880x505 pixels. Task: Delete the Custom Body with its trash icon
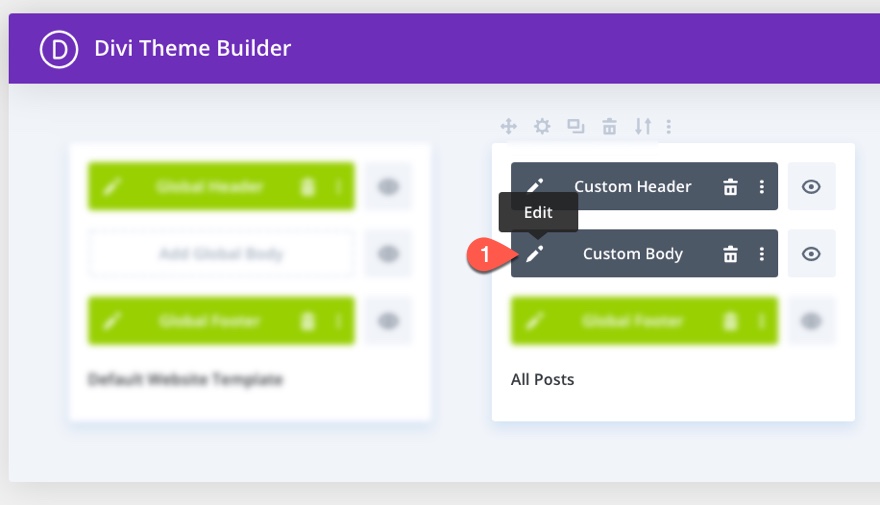[x=730, y=254]
